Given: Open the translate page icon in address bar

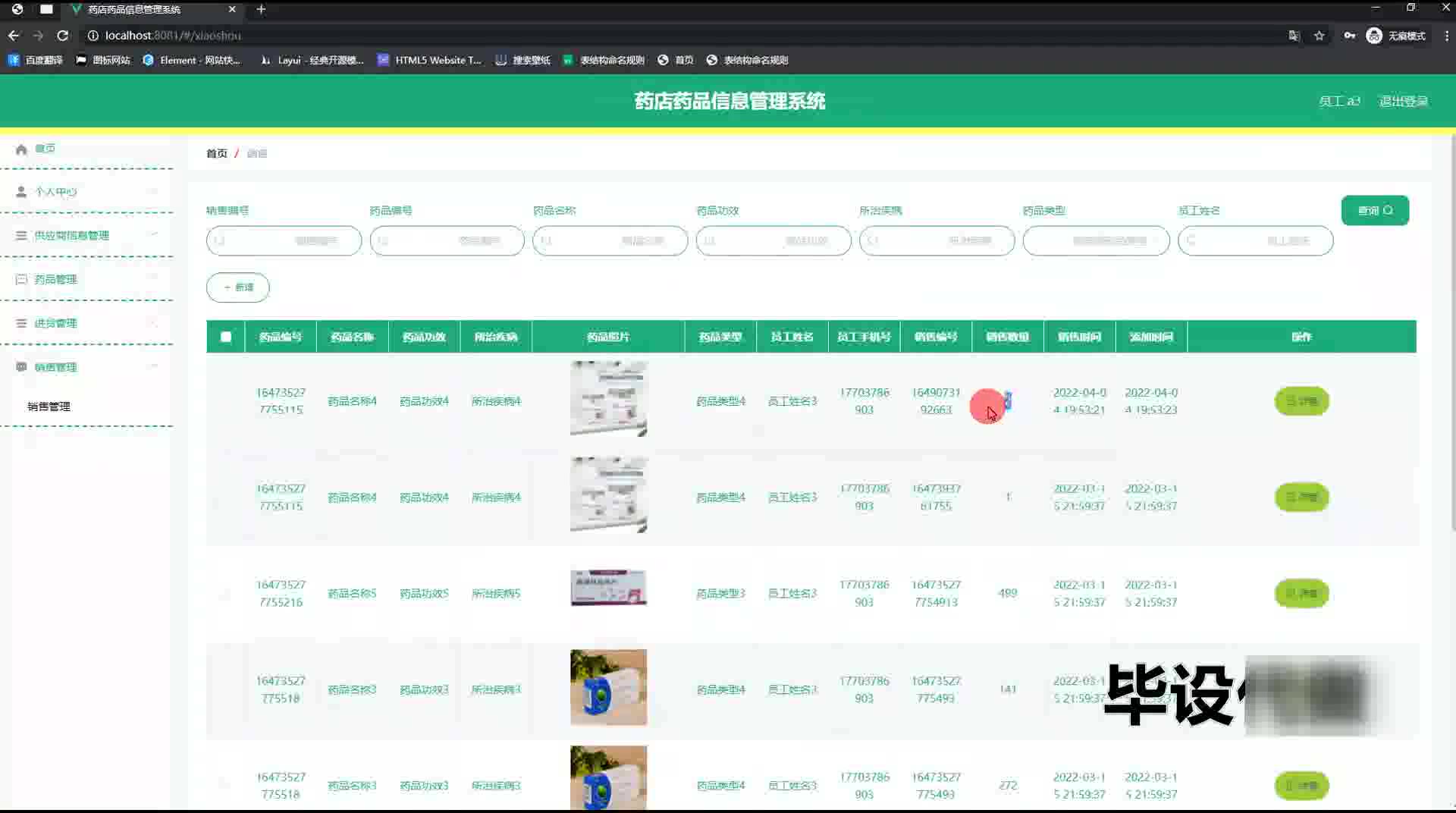Looking at the screenshot, I should (x=1294, y=36).
